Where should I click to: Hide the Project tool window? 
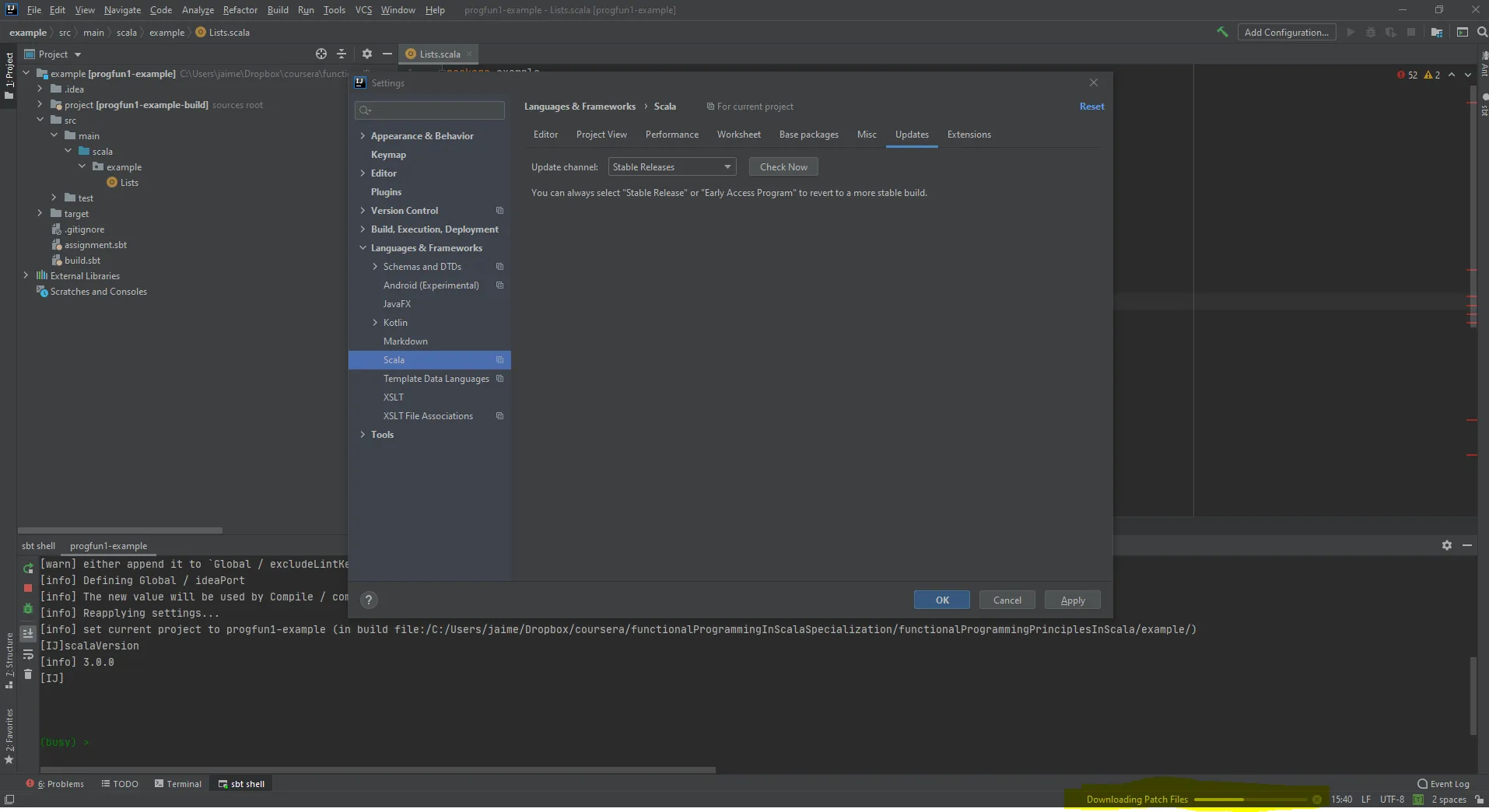387,54
